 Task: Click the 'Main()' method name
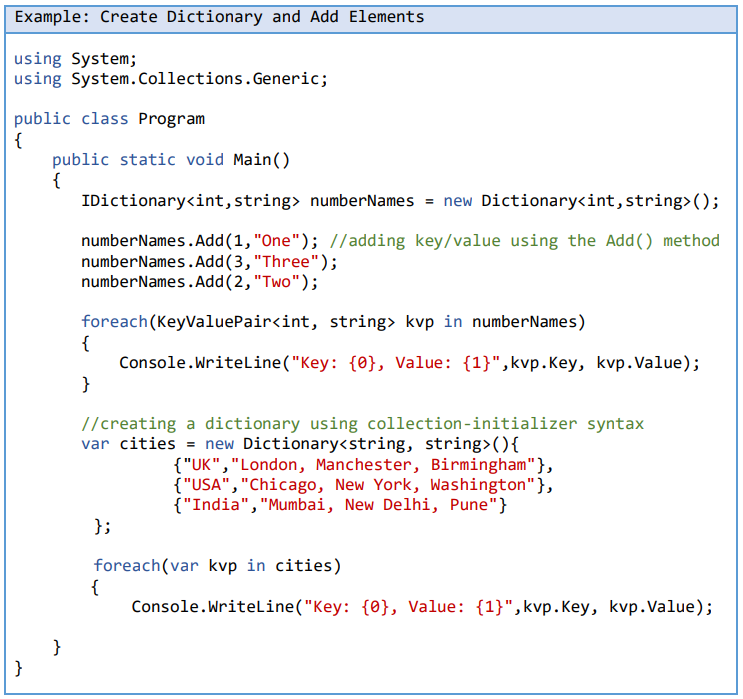tap(261, 160)
